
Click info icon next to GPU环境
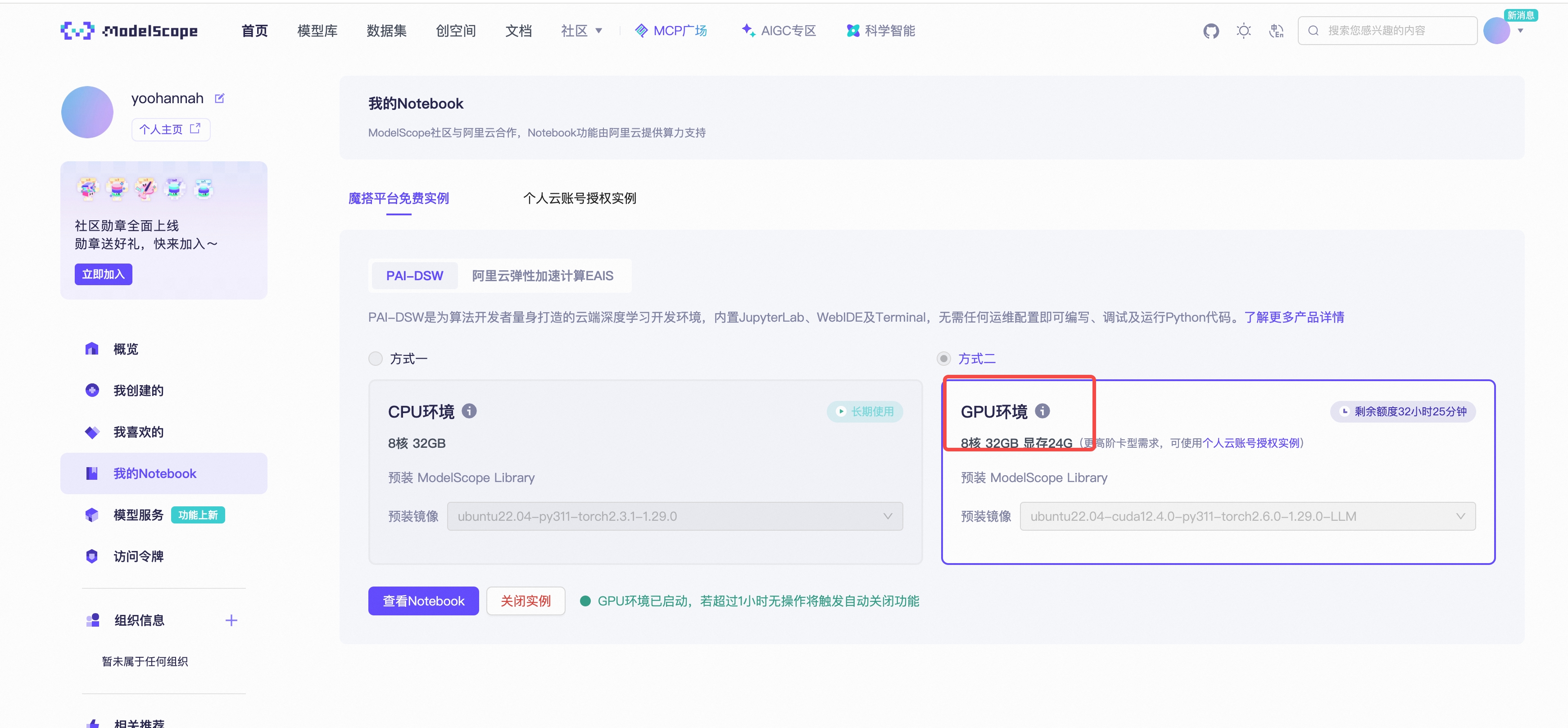(1042, 411)
